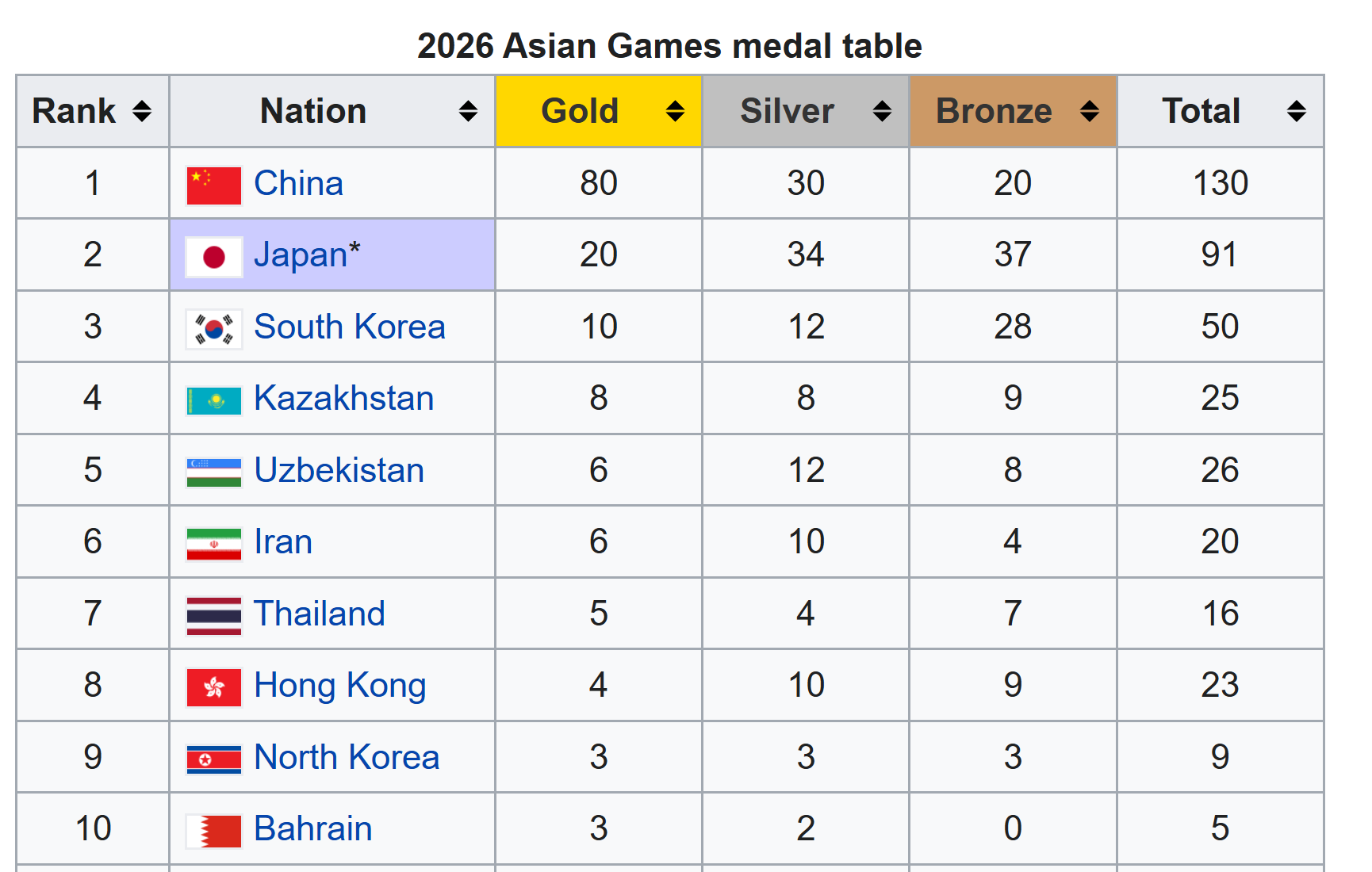Click the Hong Kong flag icon

(213, 687)
